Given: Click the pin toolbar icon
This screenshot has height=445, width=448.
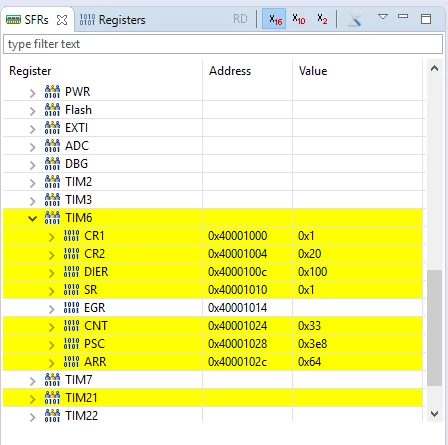Looking at the screenshot, I should coord(354,19).
